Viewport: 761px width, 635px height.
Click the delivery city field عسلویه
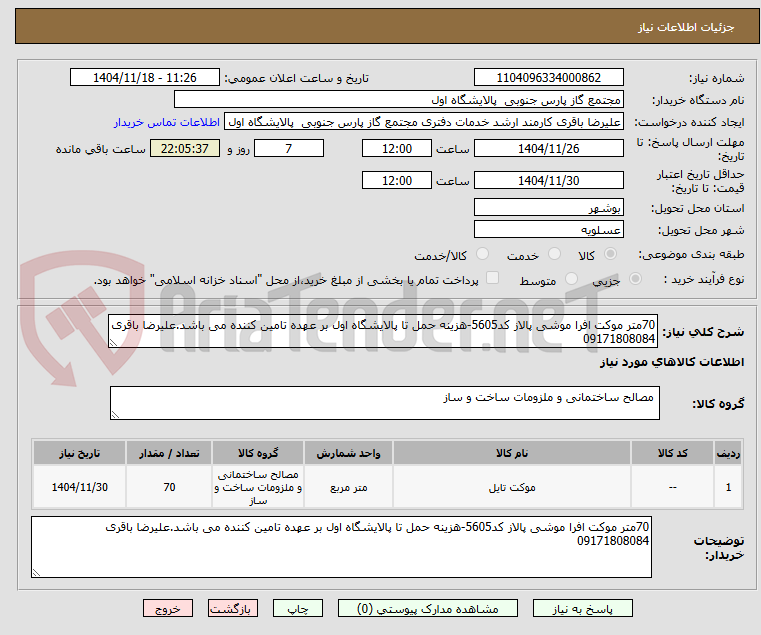coord(548,230)
